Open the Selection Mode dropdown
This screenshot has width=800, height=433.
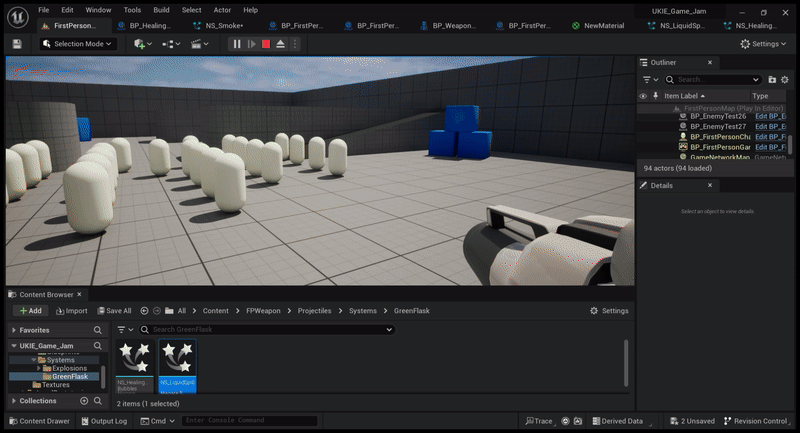click(79, 44)
